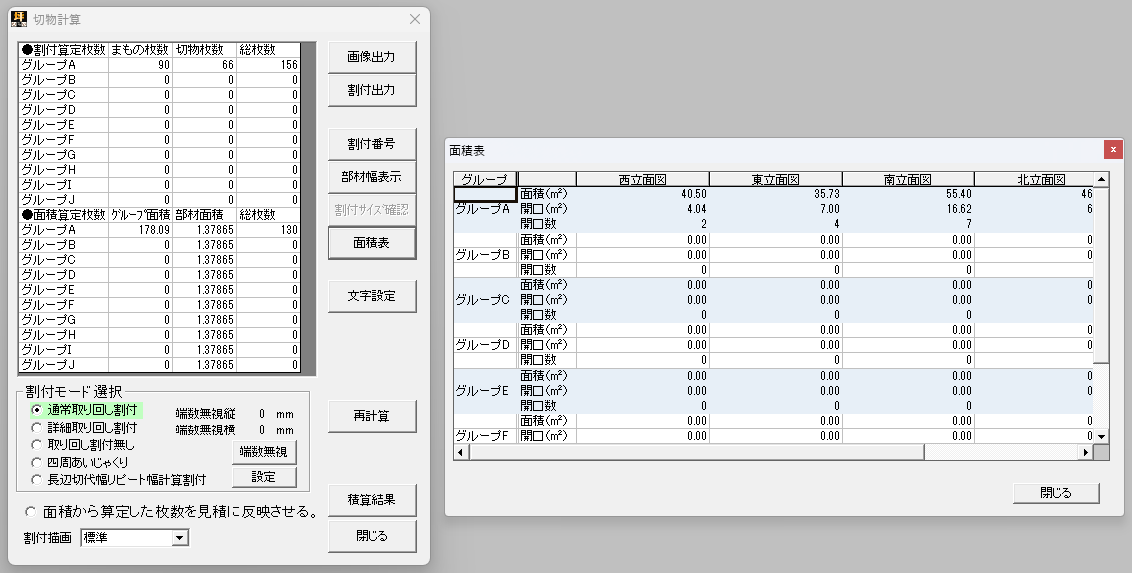Select 四周あいじゃくり radio button
Image resolution: width=1132 pixels, height=573 pixels.
[x=37, y=461]
